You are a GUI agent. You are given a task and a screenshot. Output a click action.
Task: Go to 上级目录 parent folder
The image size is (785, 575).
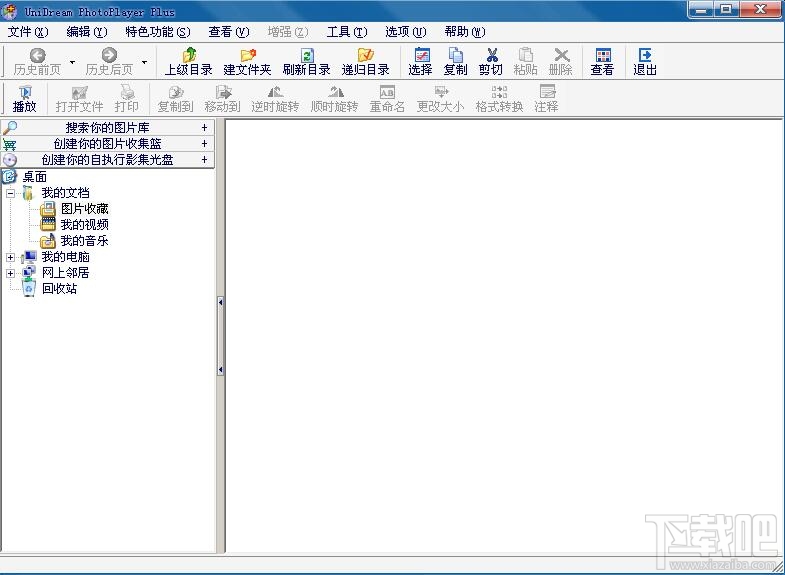point(189,62)
